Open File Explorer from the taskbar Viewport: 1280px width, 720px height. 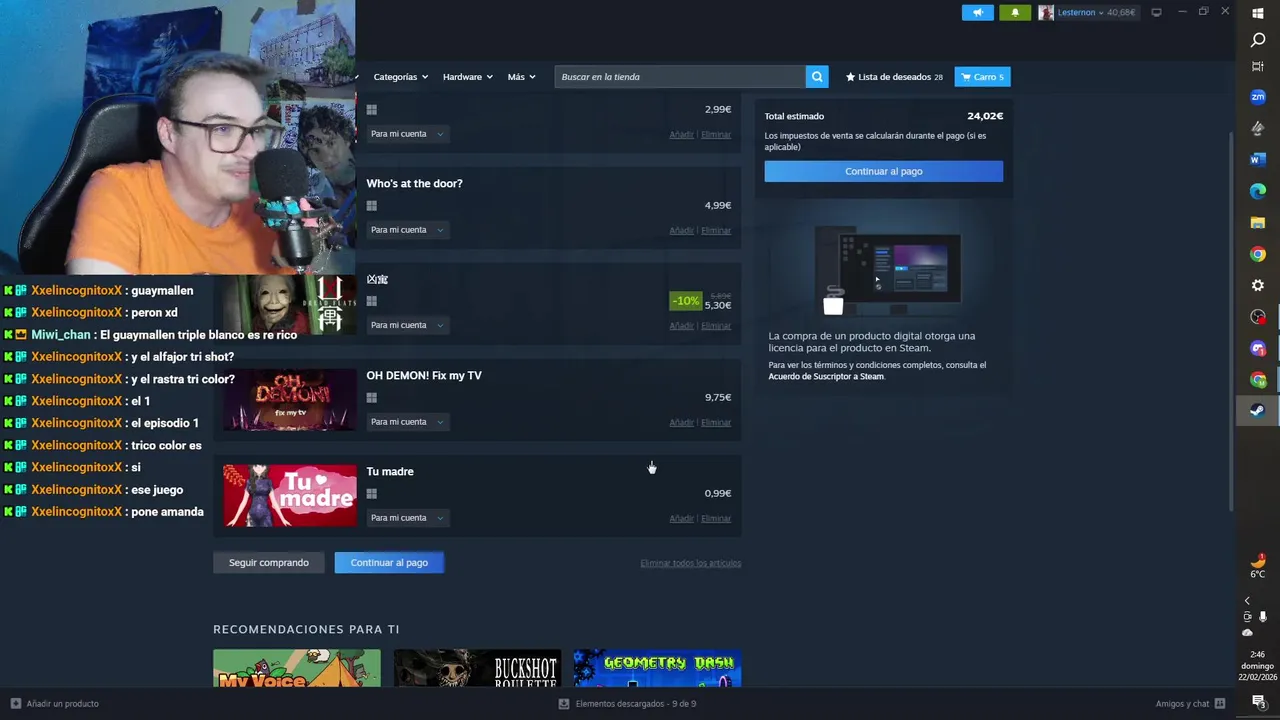point(1258,222)
